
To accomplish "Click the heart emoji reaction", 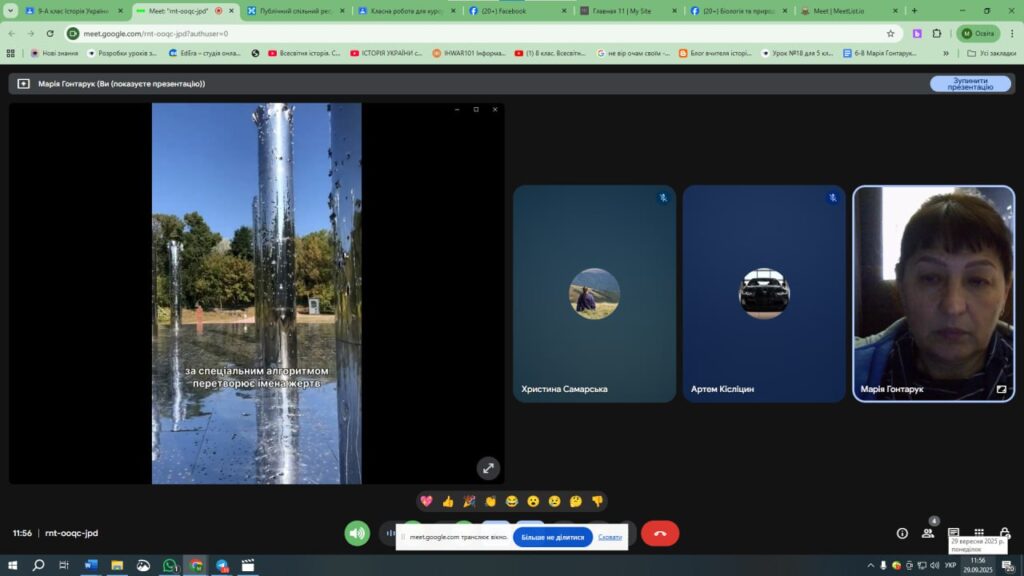I will pyautogui.click(x=426, y=501).
